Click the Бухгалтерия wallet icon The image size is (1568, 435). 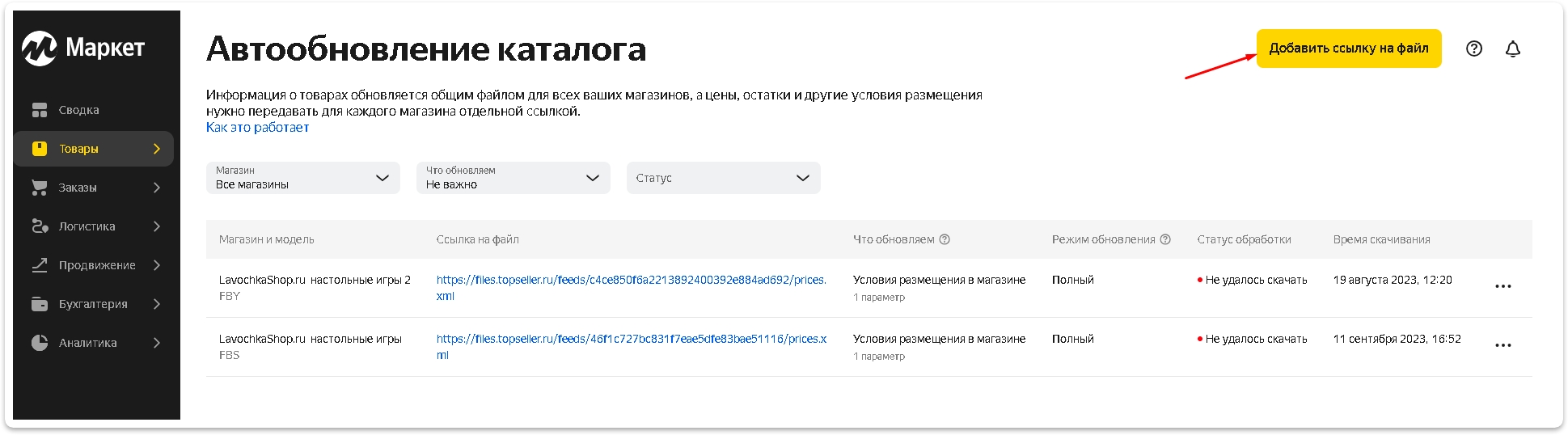(x=40, y=304)
